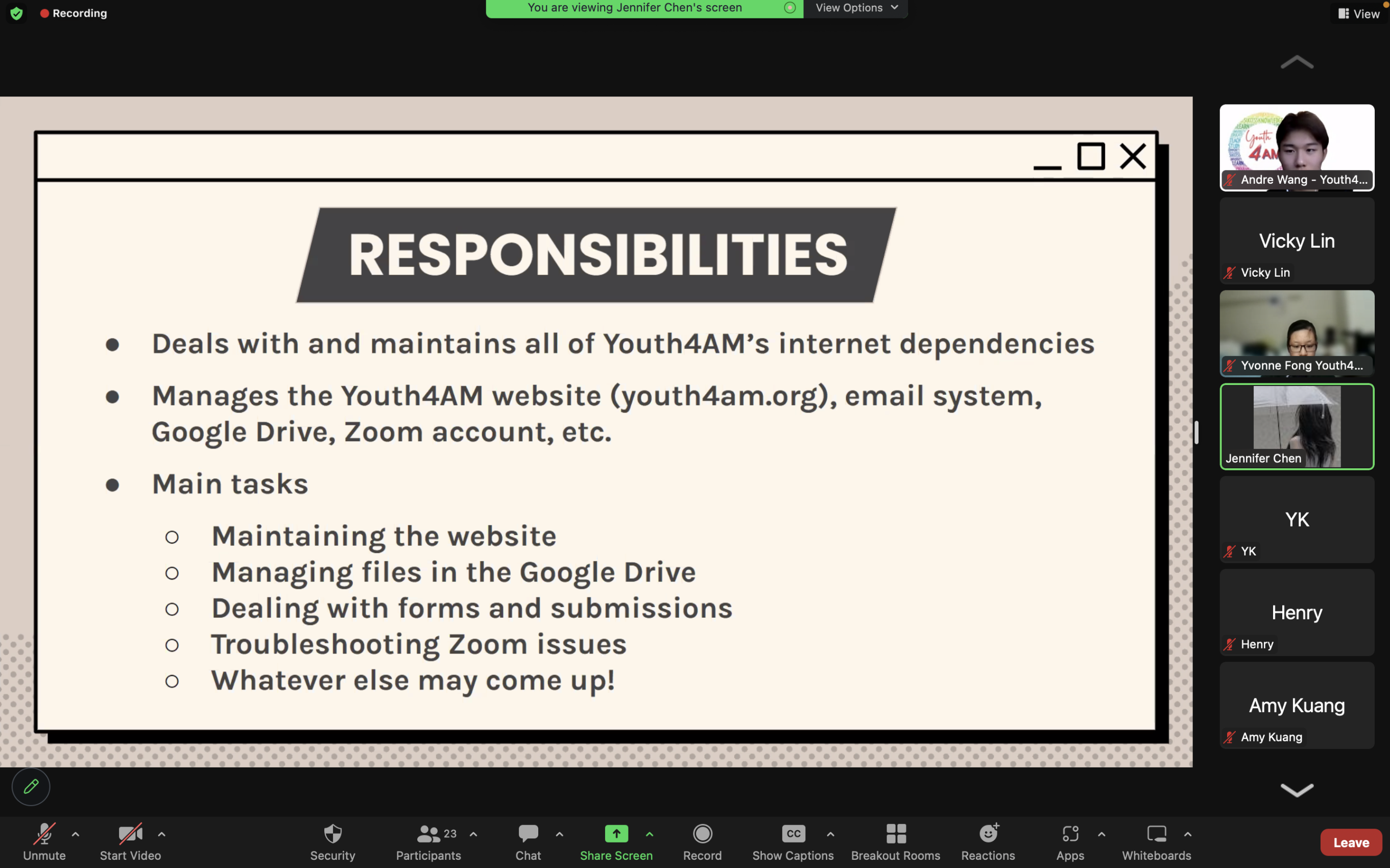Show previous participants with up arrow
The image size is (1390, 868).
[x=1297, y=62]
